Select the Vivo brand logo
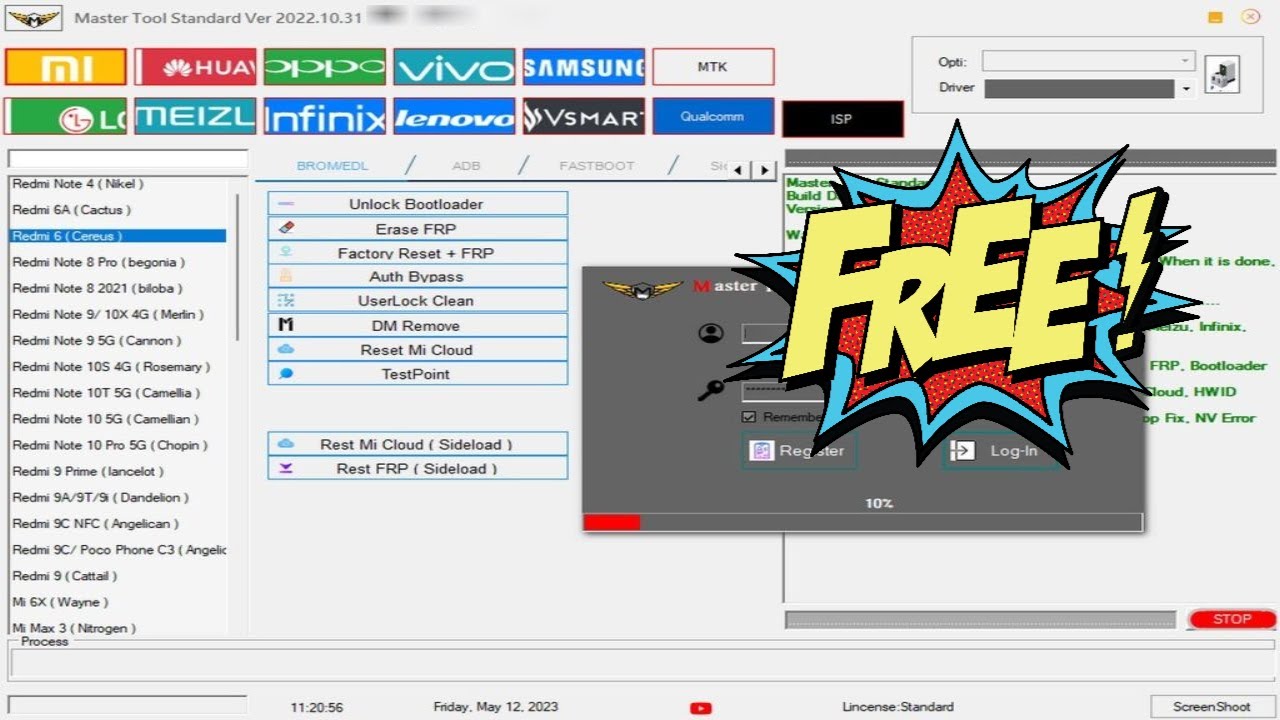The height and width of the screenshot is (720, 1280). [454, 67]
